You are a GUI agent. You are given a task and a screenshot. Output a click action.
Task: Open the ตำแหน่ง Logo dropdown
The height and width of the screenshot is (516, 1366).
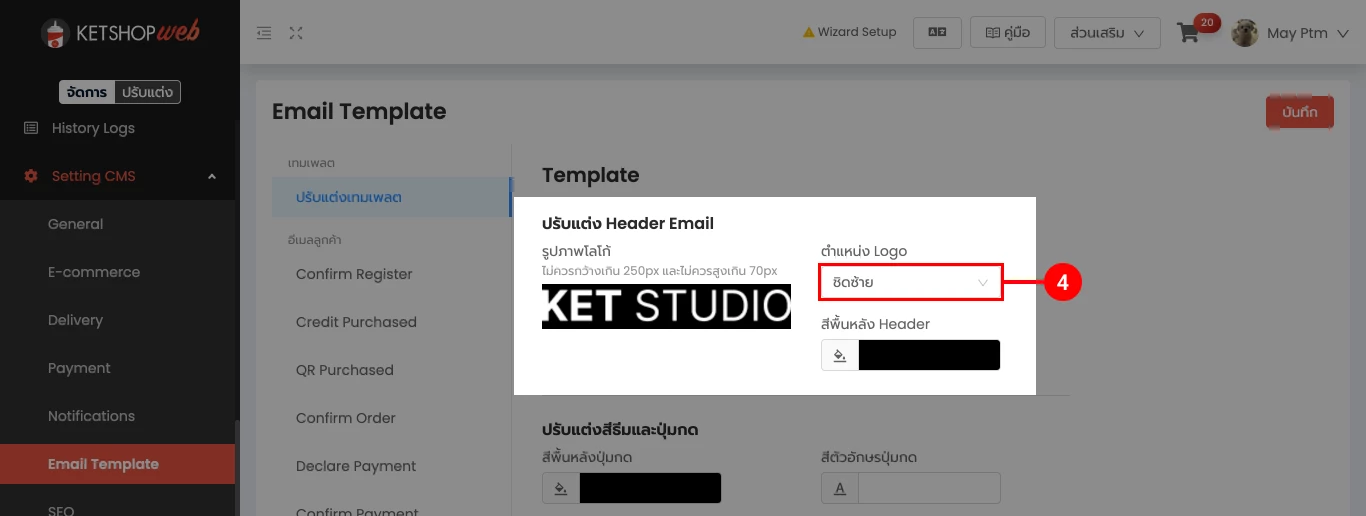[910, 283]
